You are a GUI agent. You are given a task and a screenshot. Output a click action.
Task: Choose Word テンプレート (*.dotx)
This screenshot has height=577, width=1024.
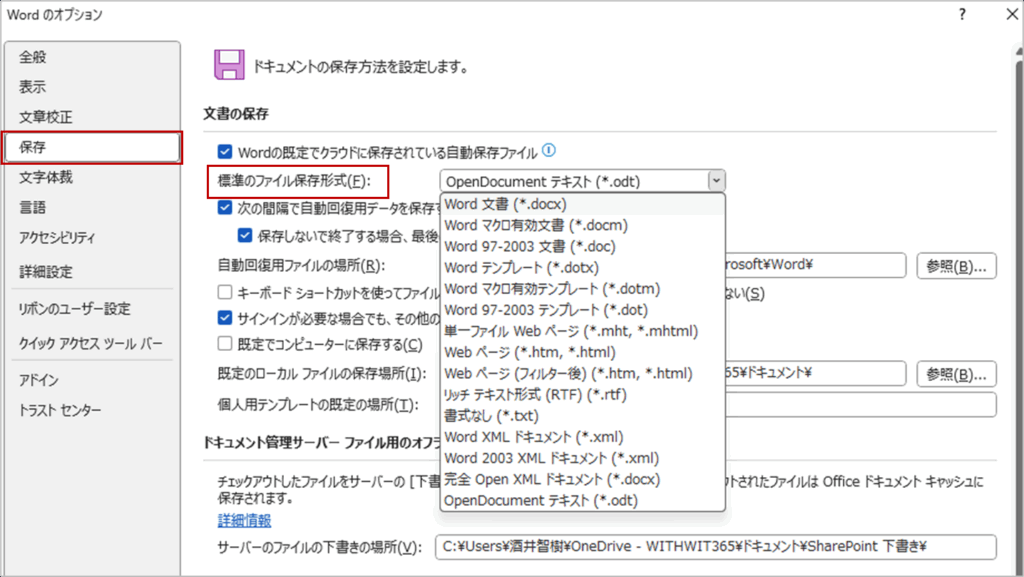click(583, 268)
